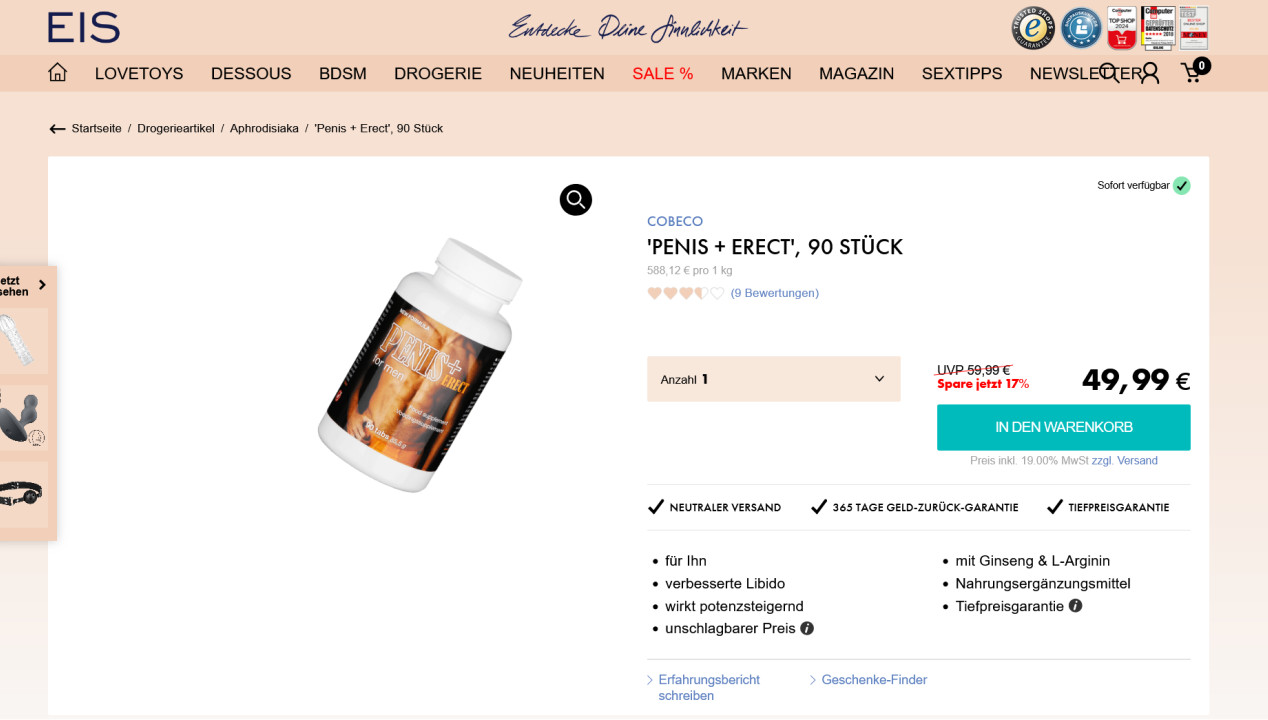1268x720 pixels.
Task: Click the Trusted Shops guarantee seal
Action: tap(1032, 27)
